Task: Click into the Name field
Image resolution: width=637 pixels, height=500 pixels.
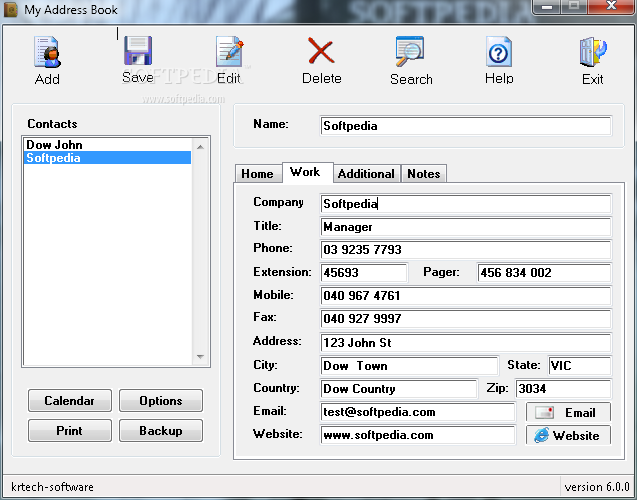Action: pos(466,126)
